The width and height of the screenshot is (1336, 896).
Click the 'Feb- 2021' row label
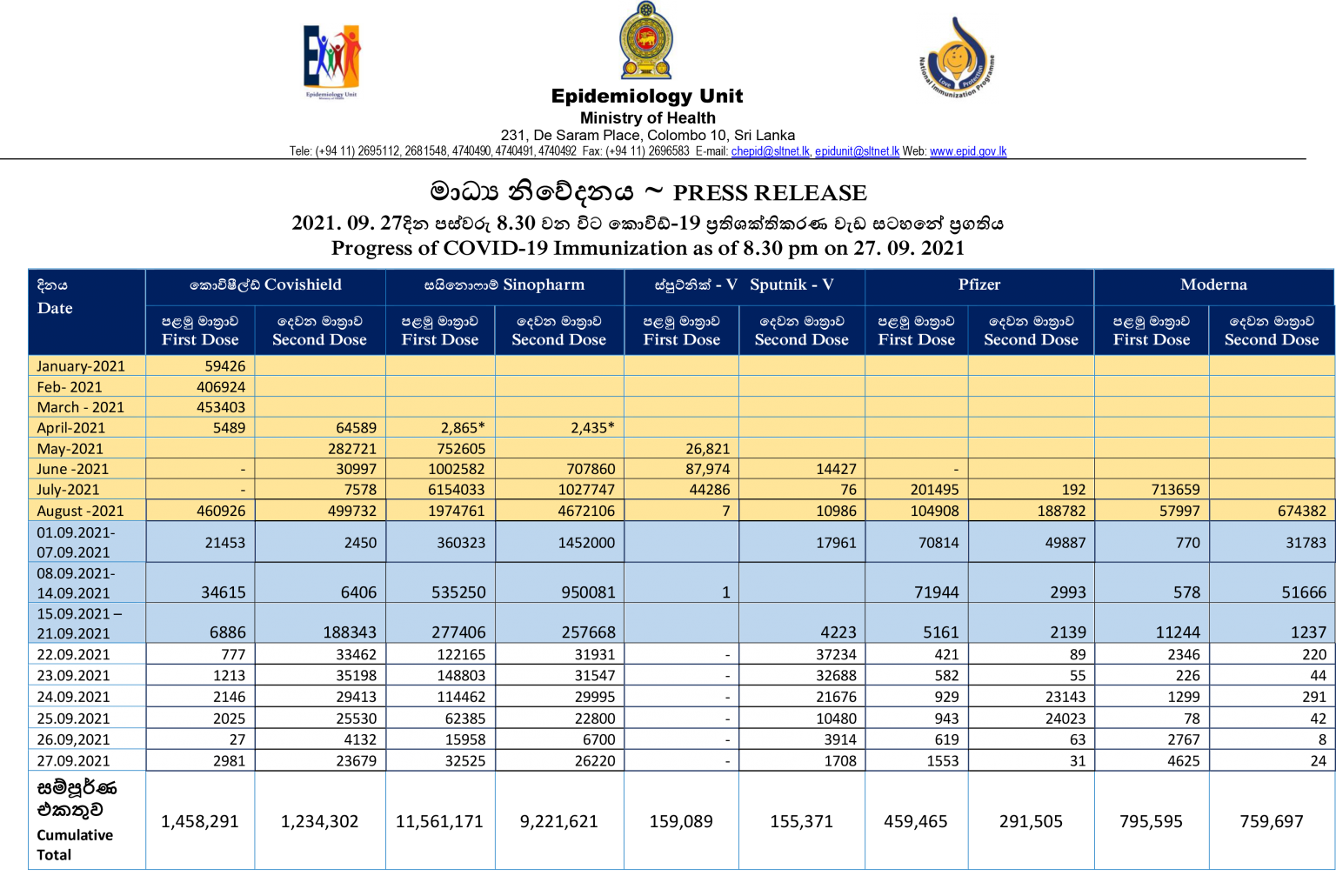pyautogui.click(x=70, y=387)
